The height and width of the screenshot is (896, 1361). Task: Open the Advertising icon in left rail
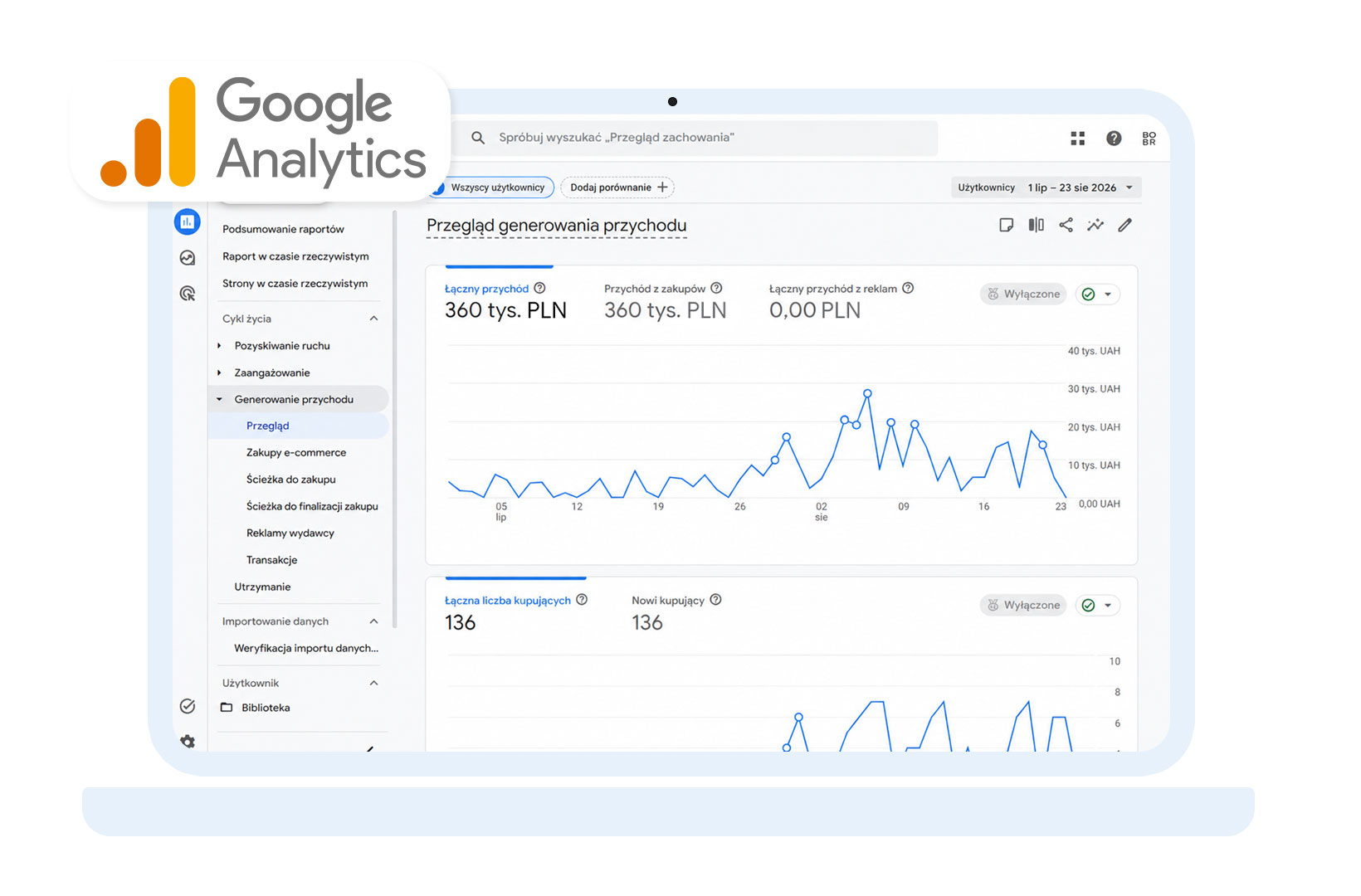coord(188,294)
